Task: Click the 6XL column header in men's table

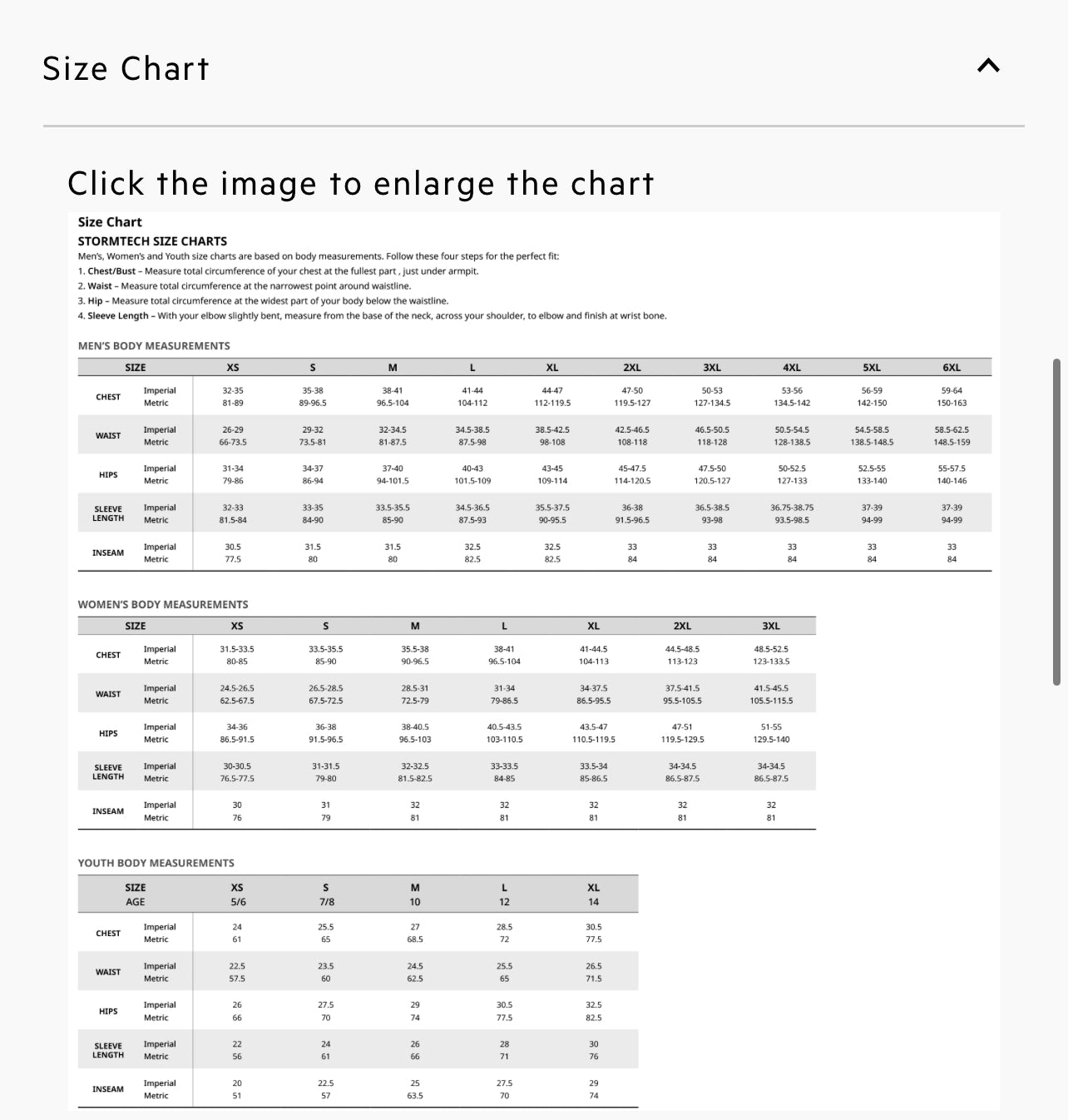Action: click(x=952, y=368)
